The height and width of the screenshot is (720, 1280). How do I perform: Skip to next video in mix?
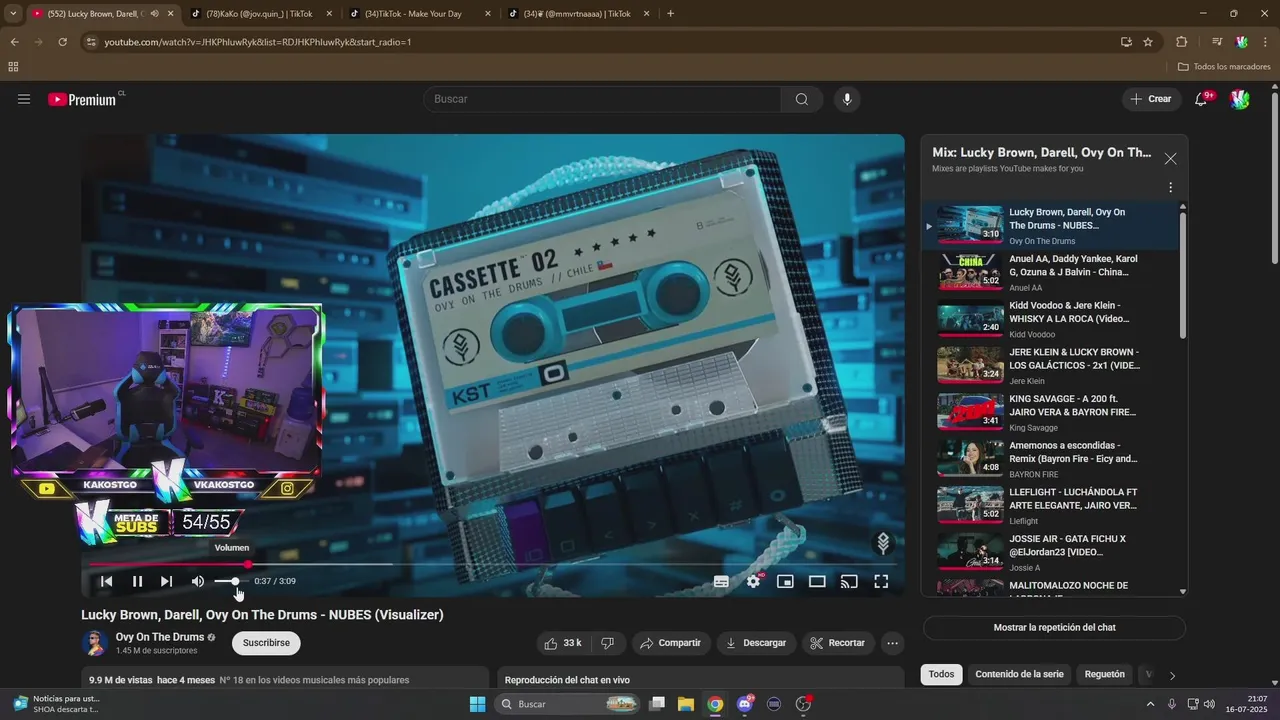(x=166, y=581)
